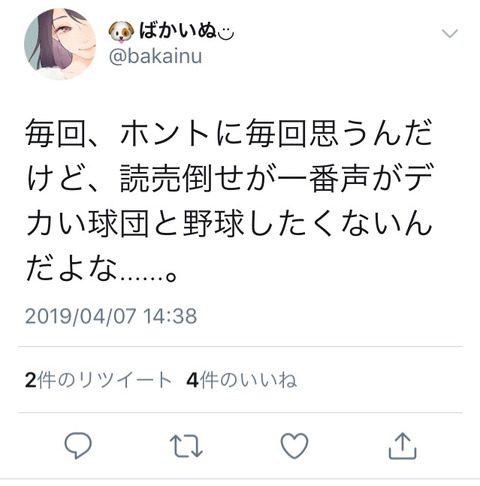The height and width of the screenshot is (486, 480).
Task: View the 4件のいいね list
Action: point(242,380)
